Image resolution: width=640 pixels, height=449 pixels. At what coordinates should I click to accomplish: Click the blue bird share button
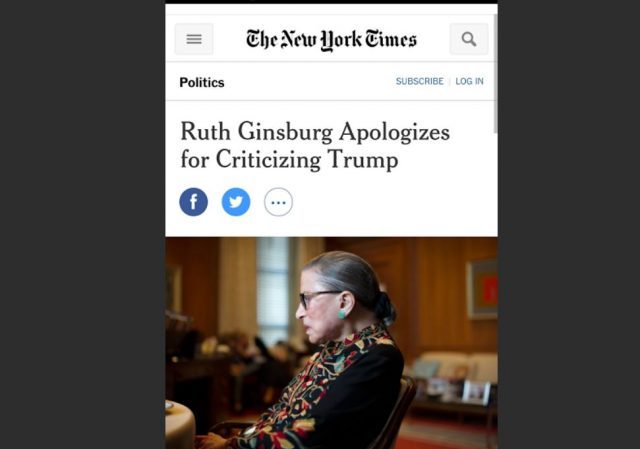(x=236, y=202)
